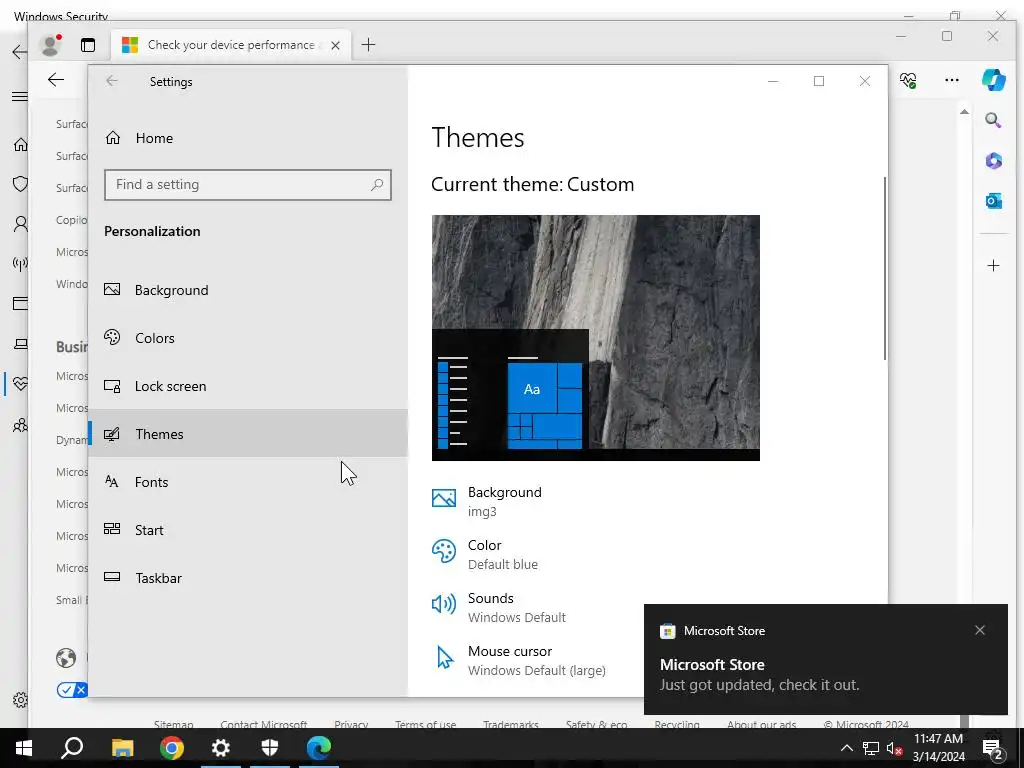The height and width of the screenshot is (768, 1024).
Task: Open the Background personalization page
Action: click(x=248, y=290)
